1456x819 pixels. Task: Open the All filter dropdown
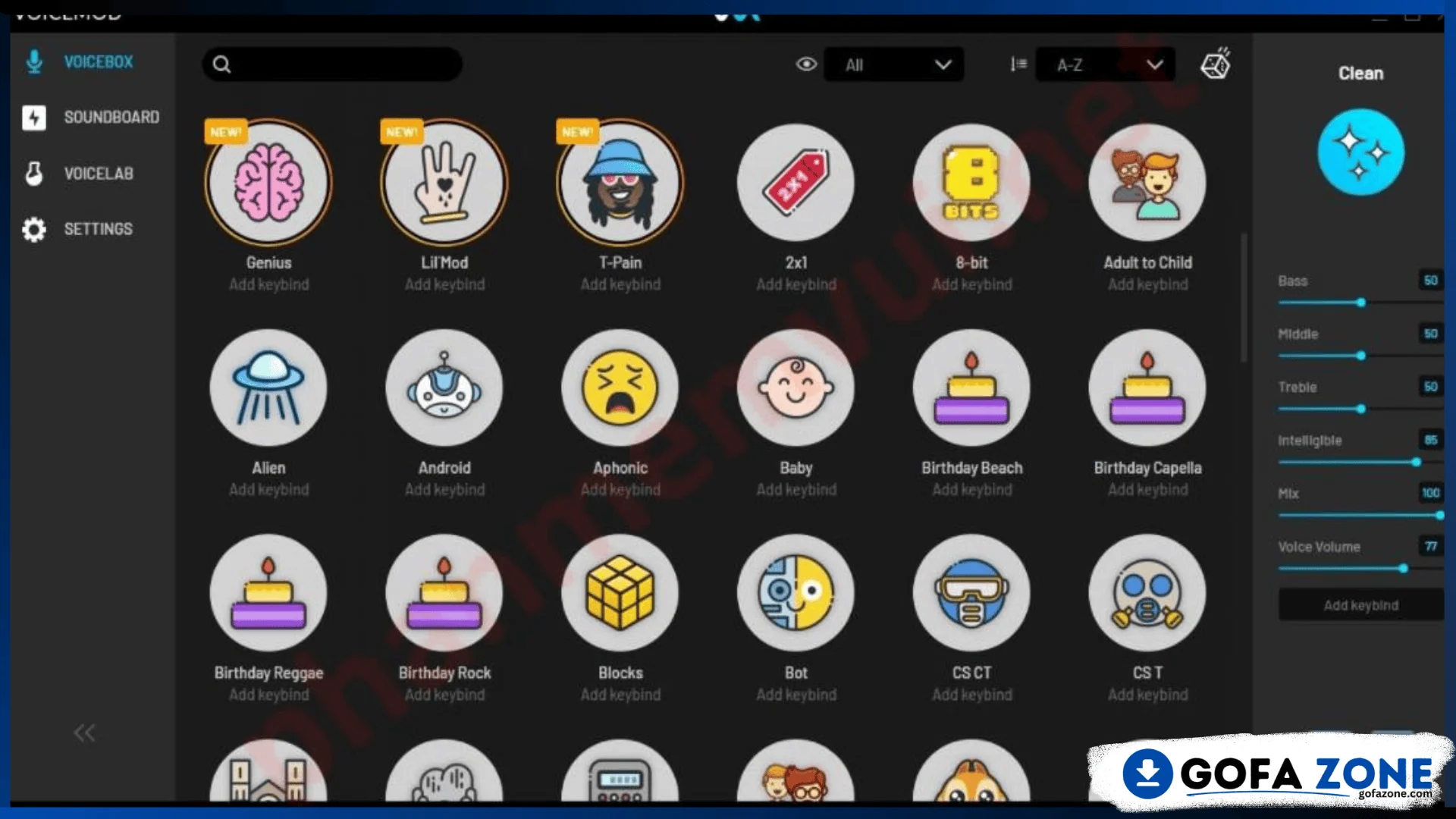click(893, 64)
